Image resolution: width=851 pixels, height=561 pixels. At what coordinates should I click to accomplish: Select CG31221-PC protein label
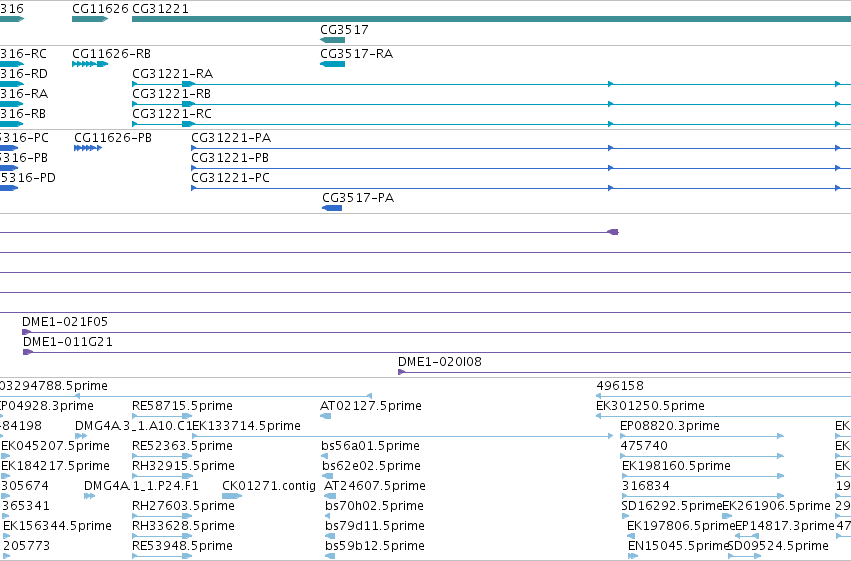coord(231,177)
